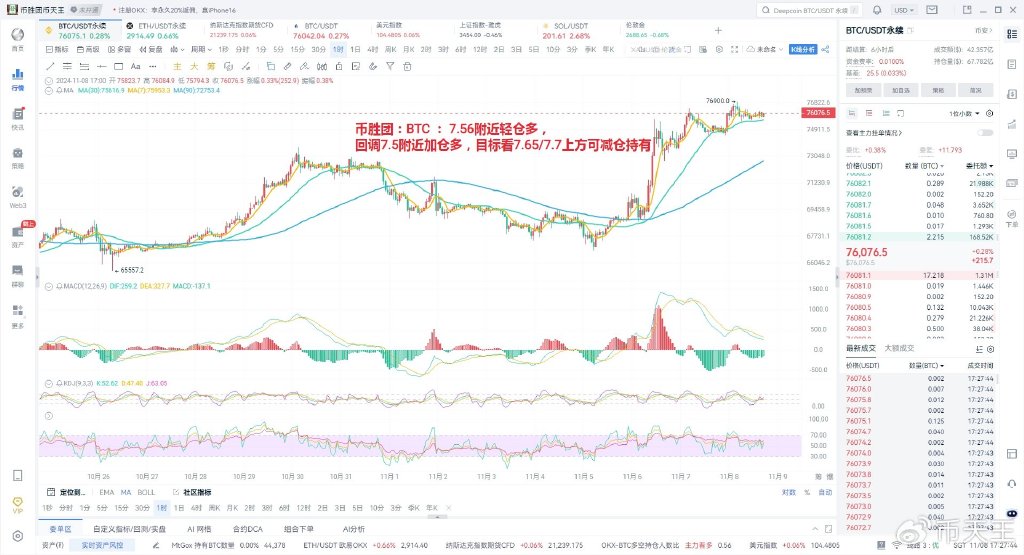Viewport: 1024px width, 555px height.
Task: Open order book list icon on right edge
Action: point(1012,34)
